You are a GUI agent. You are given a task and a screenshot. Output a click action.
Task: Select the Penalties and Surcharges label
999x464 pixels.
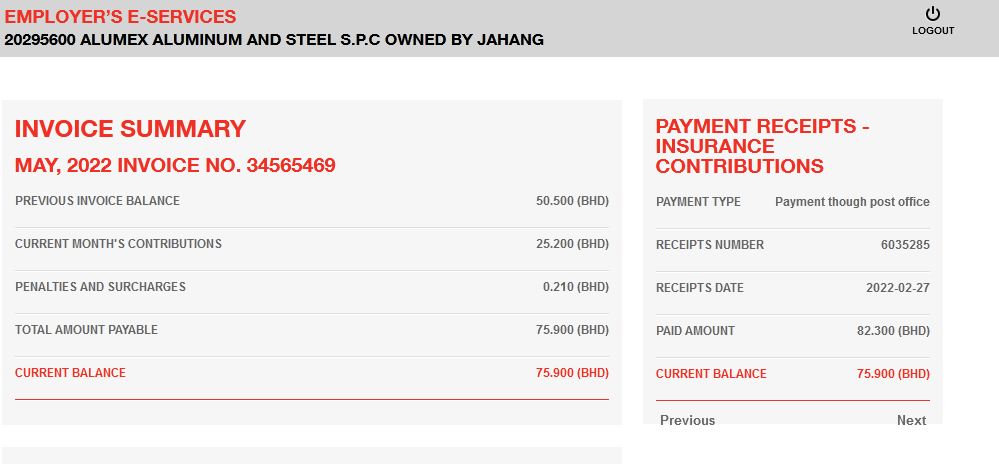(x=100, y=287)
